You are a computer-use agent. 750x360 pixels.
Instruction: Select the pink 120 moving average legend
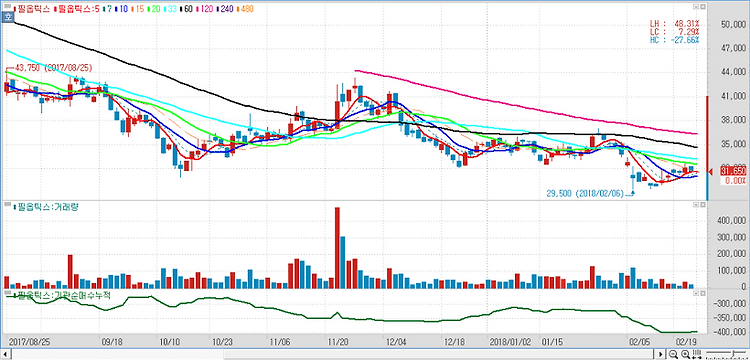click(205, 9)
